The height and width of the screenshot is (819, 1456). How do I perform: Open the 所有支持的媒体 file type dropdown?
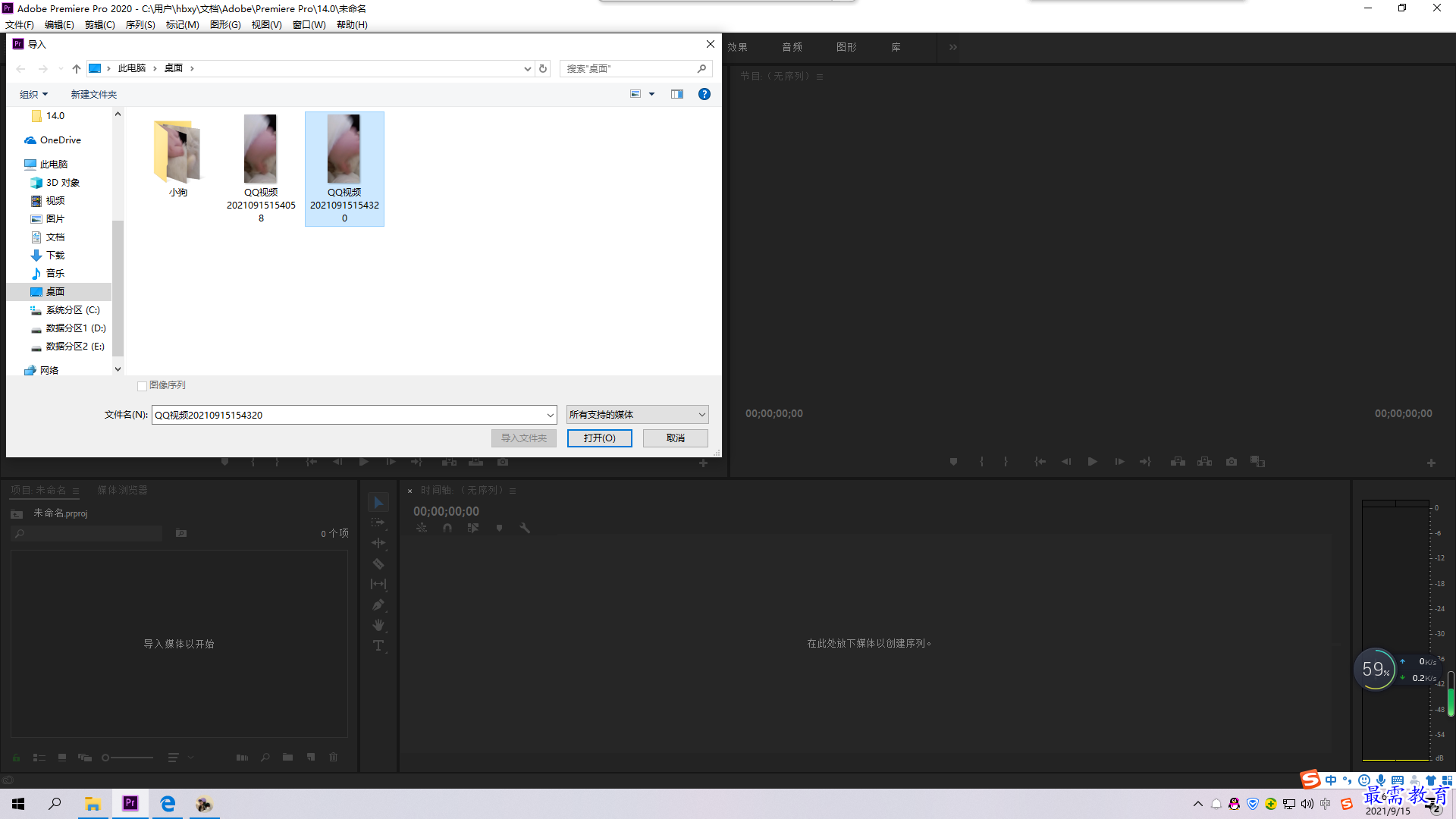click(x=637, y=415)
